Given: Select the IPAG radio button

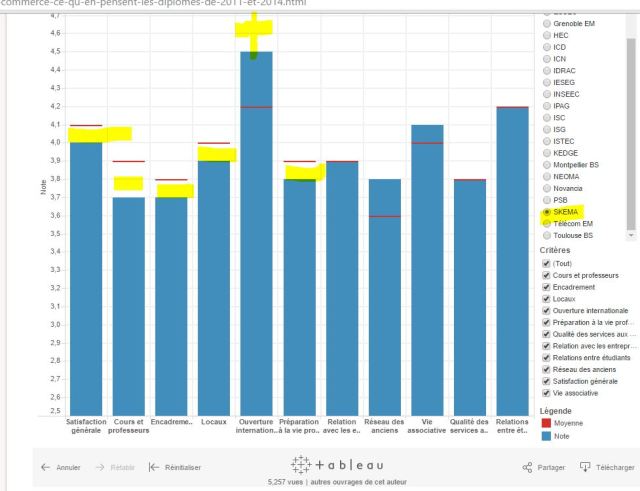Looking at the screenshot, I should tap(547, 106).
